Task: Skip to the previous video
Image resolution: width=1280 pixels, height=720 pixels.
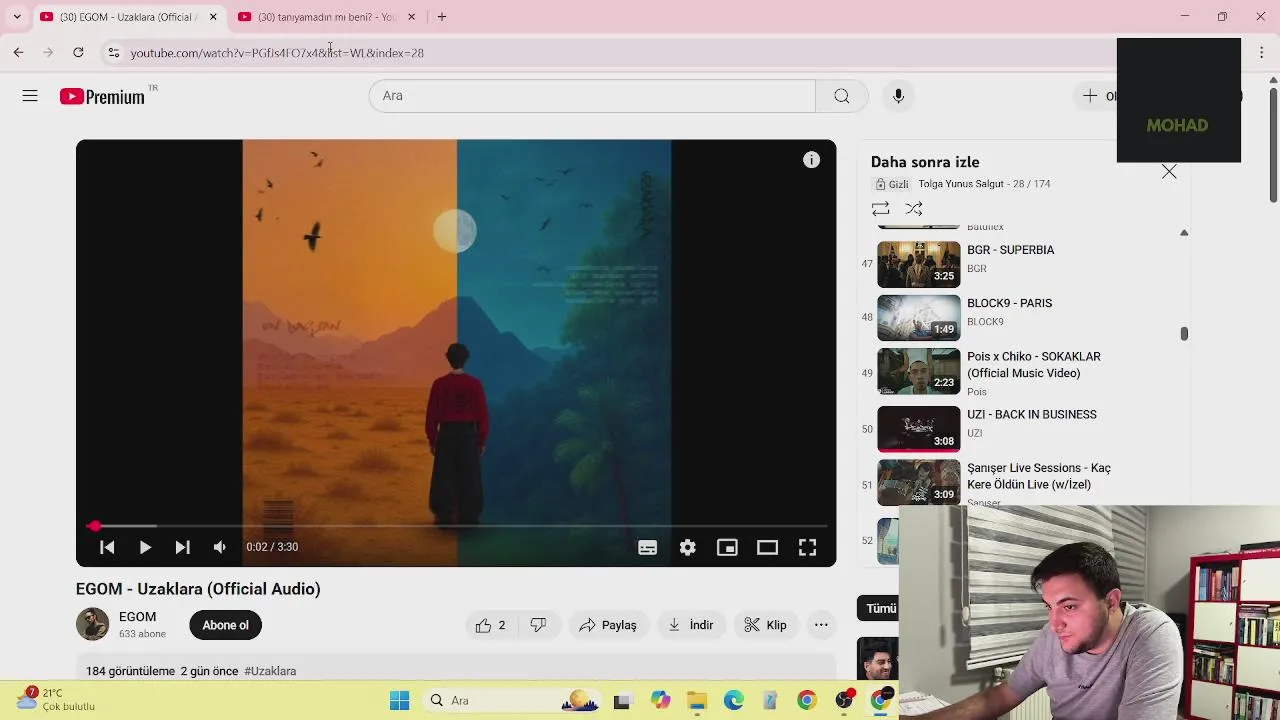Action: tap(107, 547)
